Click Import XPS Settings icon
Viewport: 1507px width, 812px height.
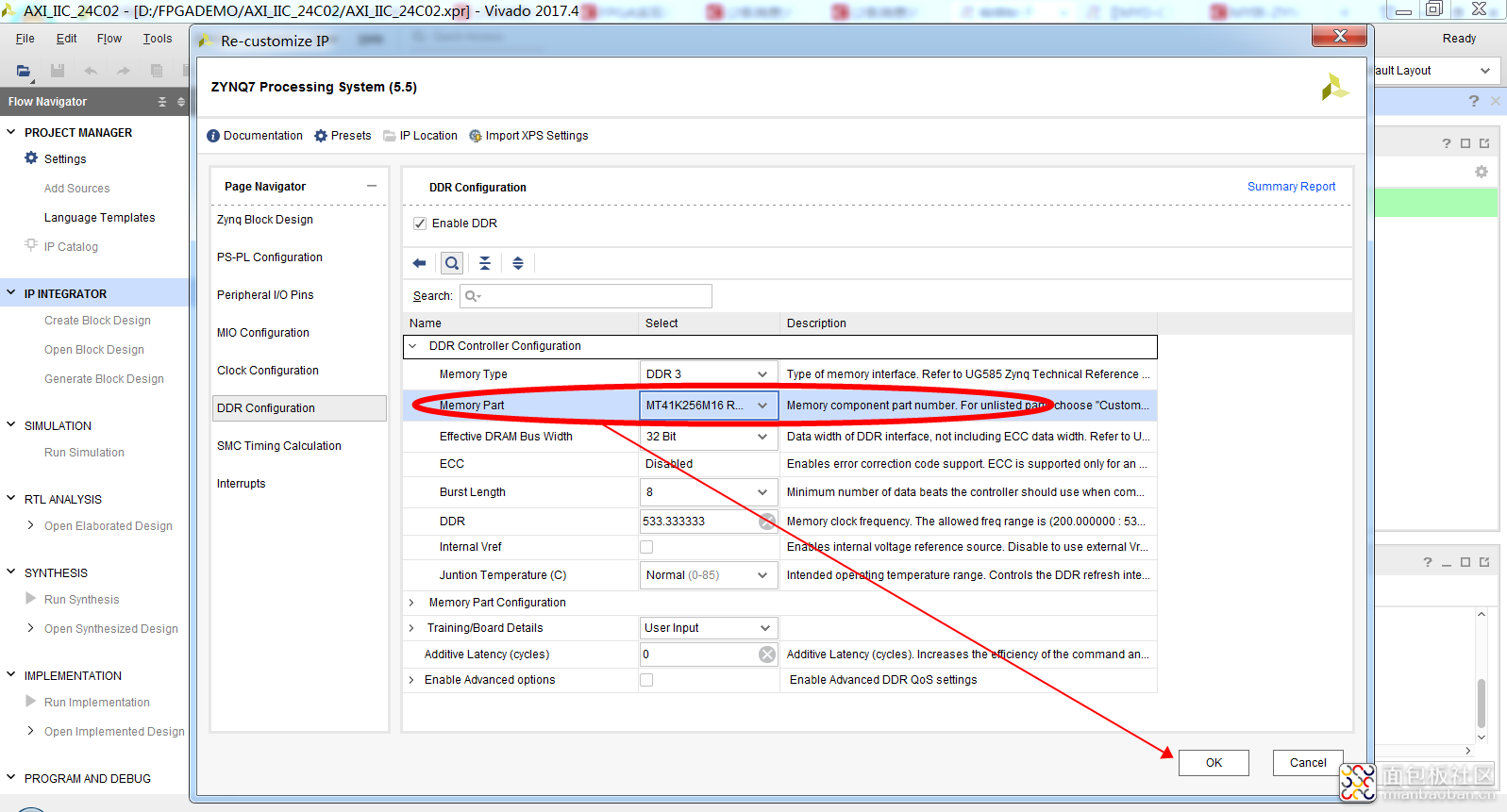476,136
